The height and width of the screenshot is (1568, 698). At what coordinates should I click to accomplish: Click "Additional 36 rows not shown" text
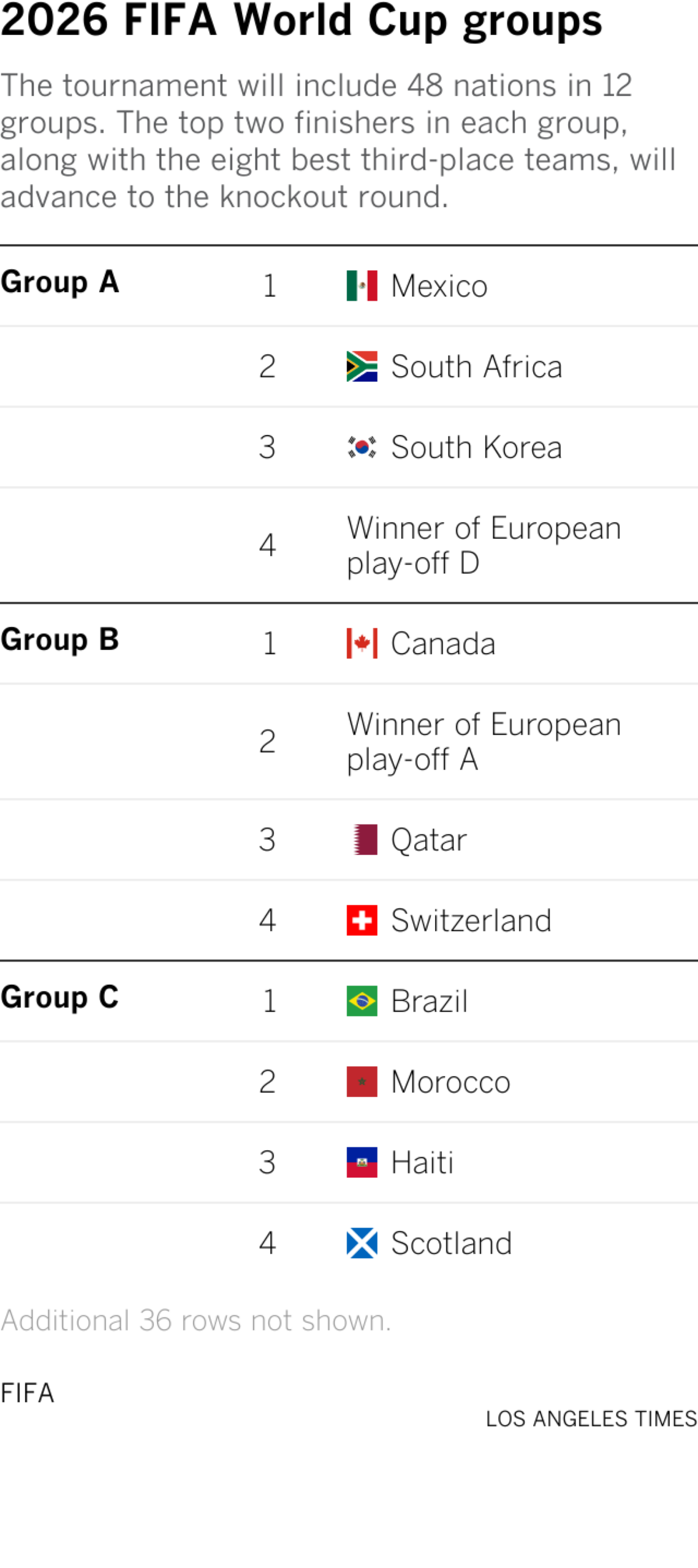[195, 1321]
